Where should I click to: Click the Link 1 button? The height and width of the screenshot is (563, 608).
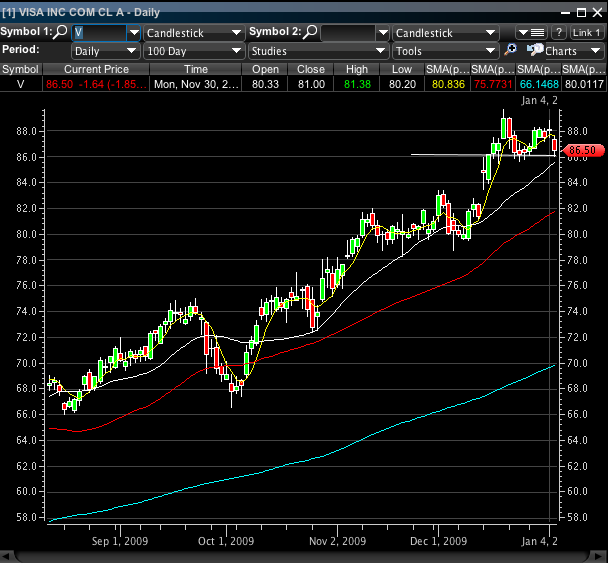pos(587,33)
